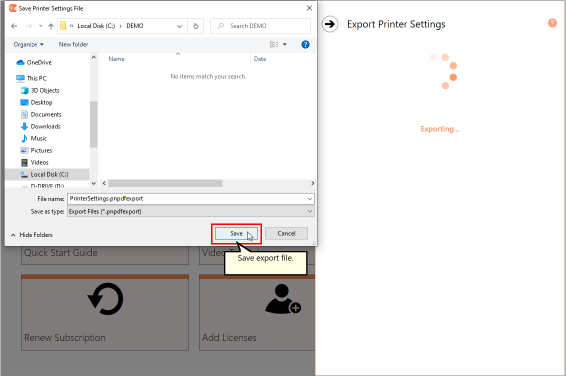Open the Organize menu
The width and height of the screenshot is (566, 376).
(x=29, y=44)
